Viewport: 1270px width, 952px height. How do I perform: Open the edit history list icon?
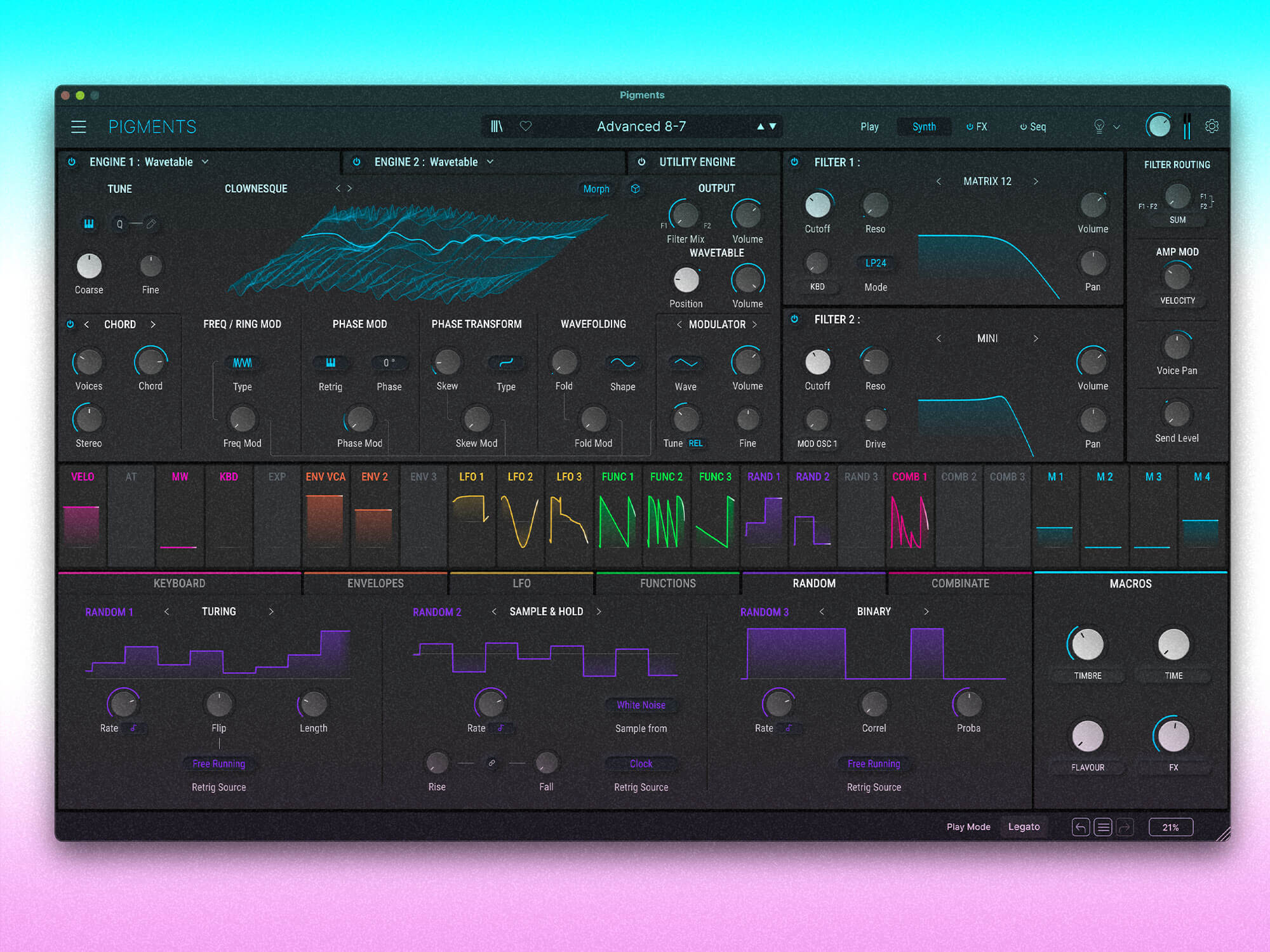pyautogui.click(x=1103, y=827)
